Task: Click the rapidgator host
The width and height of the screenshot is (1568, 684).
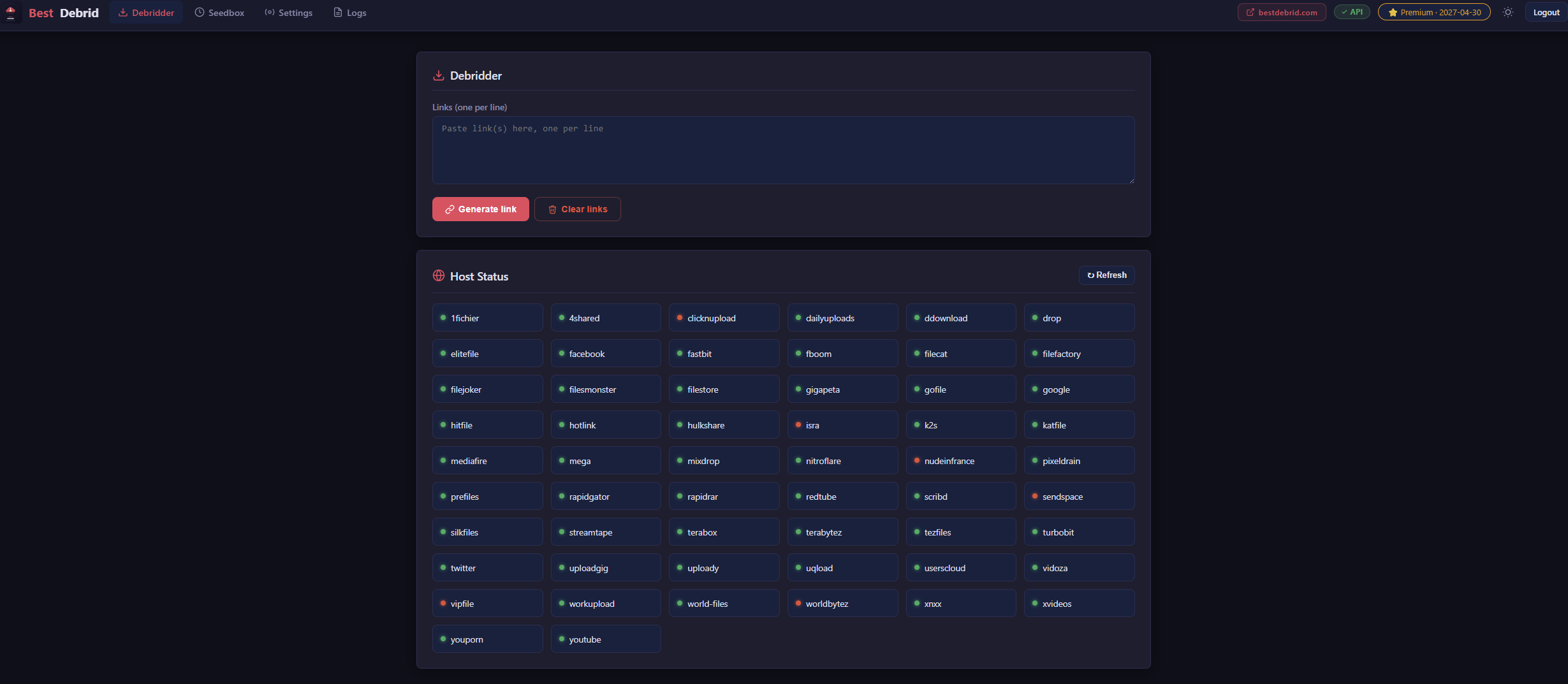Action: [606, 496]
